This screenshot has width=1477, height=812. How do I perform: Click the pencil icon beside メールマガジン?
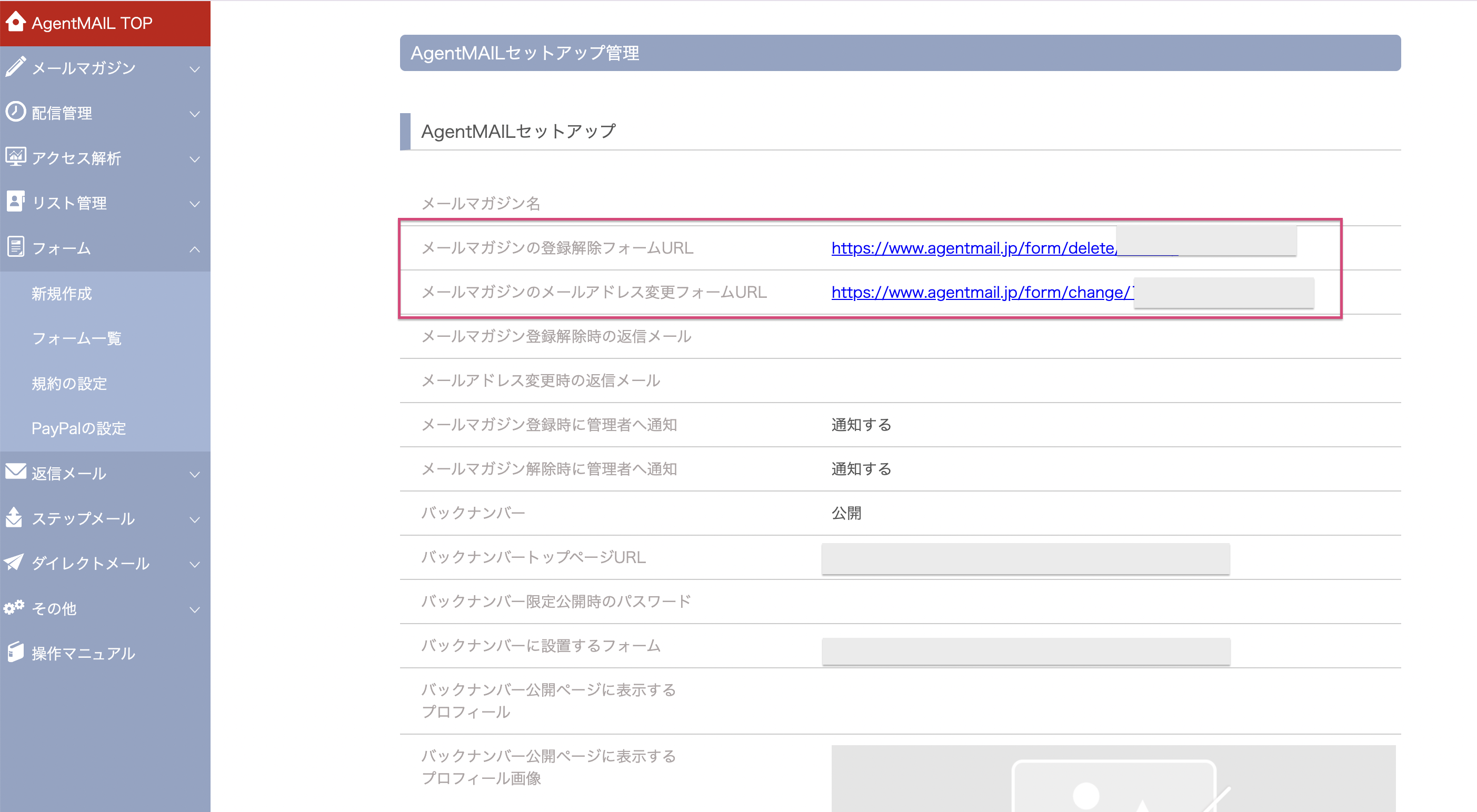(15, 66)
